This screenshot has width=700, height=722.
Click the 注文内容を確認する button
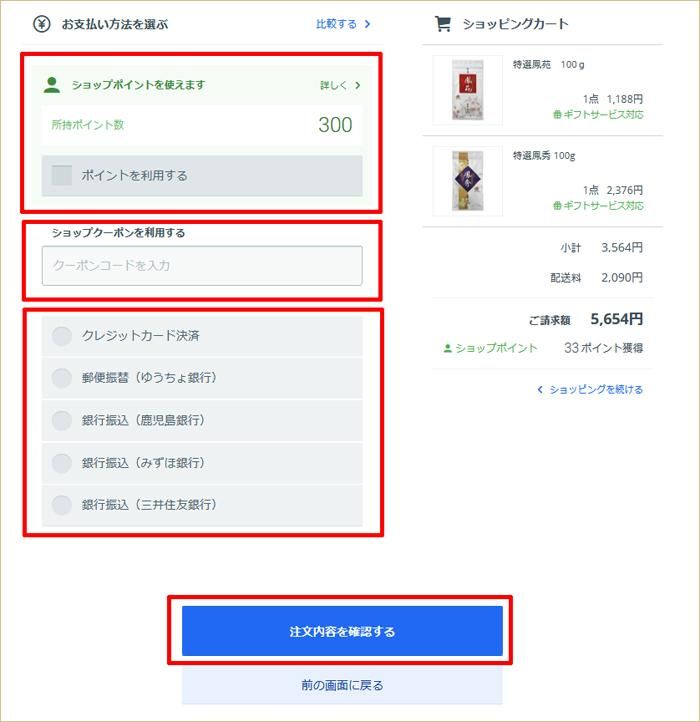click(342, 631)
